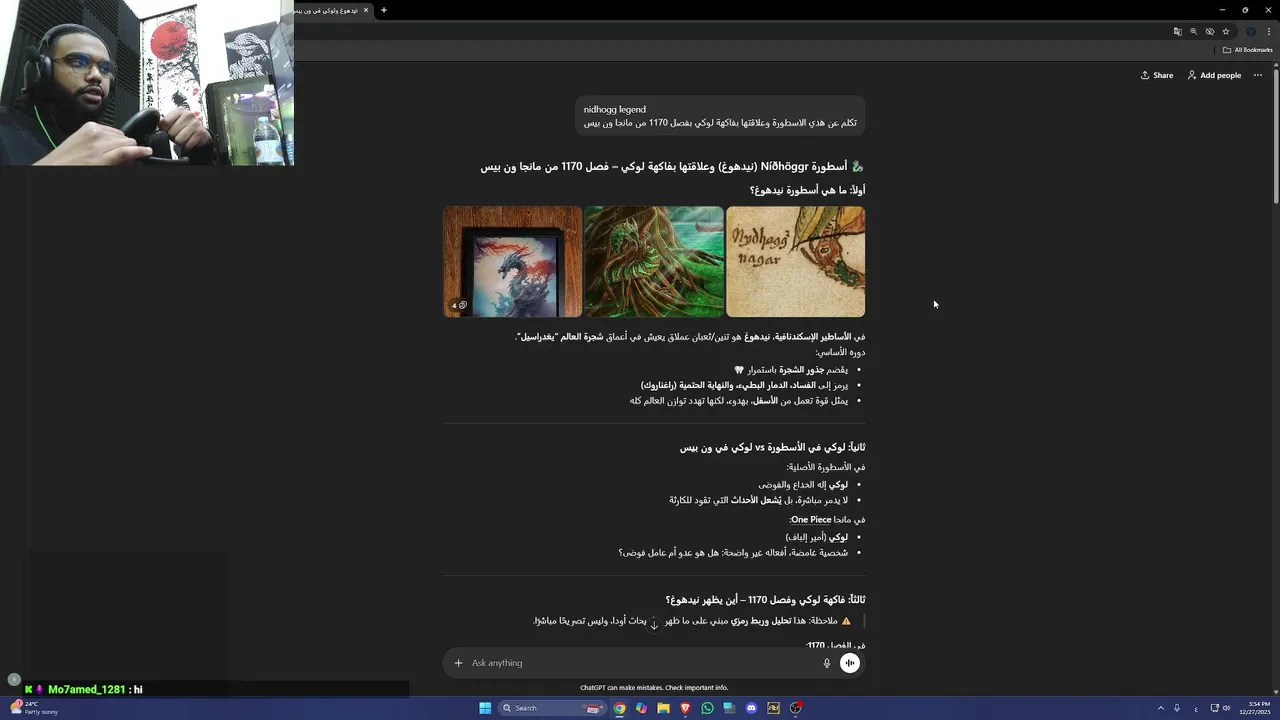Click the plus attach button in composer

click(x=459, y=663)
